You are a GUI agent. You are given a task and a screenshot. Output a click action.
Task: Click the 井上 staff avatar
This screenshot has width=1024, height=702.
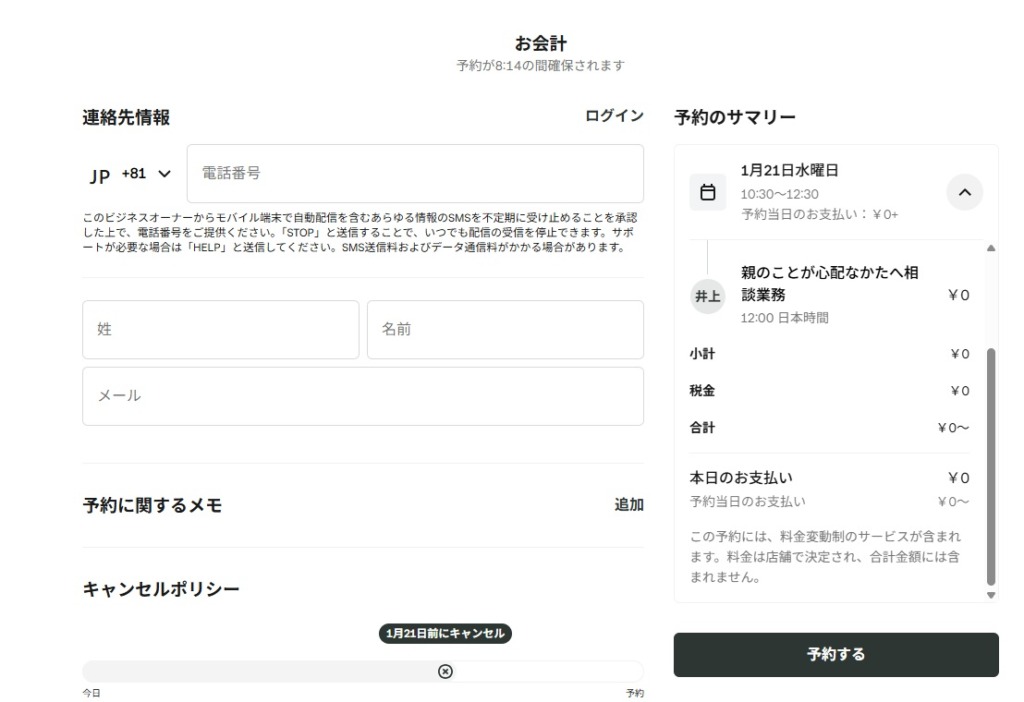[708, 296]
